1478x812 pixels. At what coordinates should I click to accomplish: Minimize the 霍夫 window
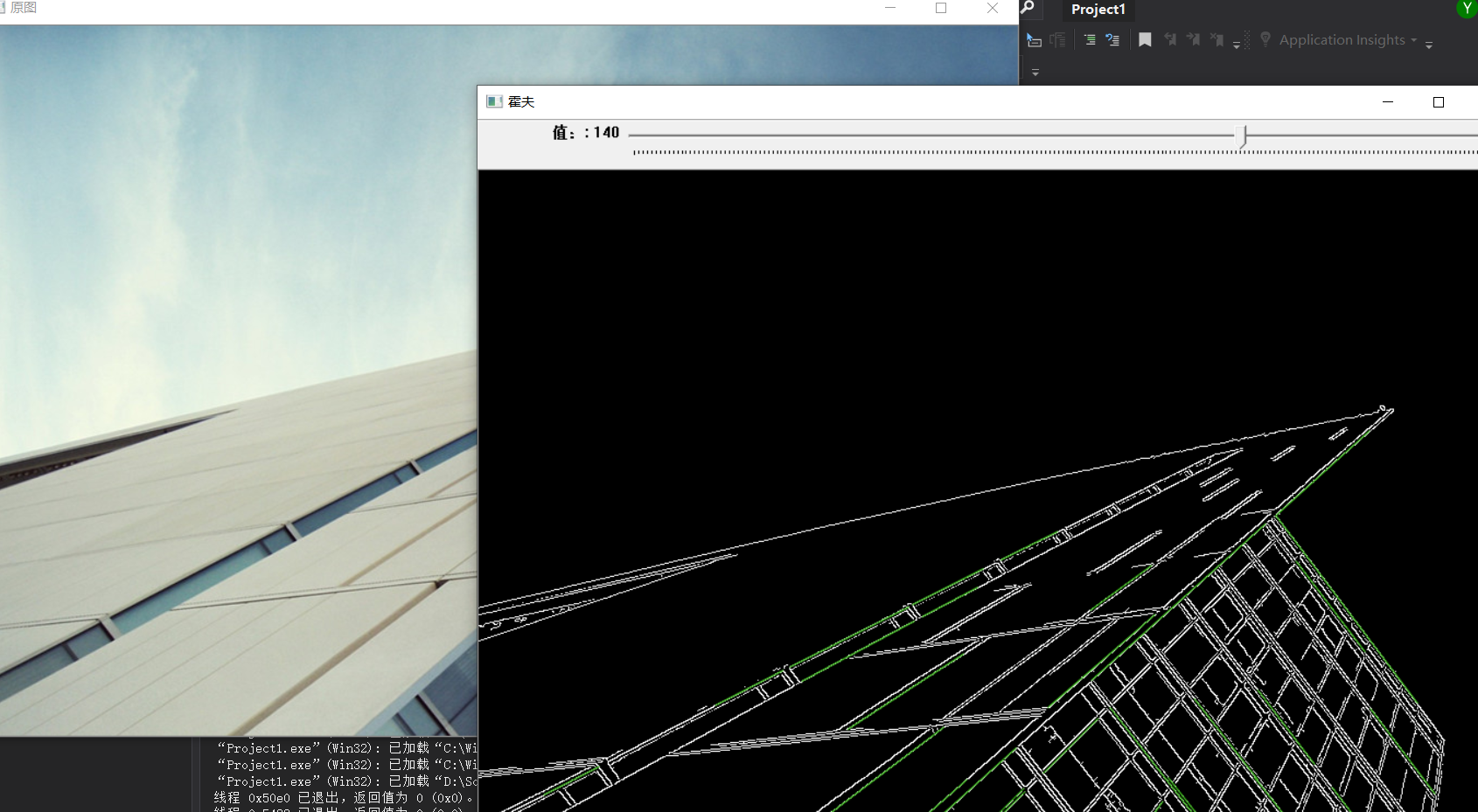[x=1388, y=102]
